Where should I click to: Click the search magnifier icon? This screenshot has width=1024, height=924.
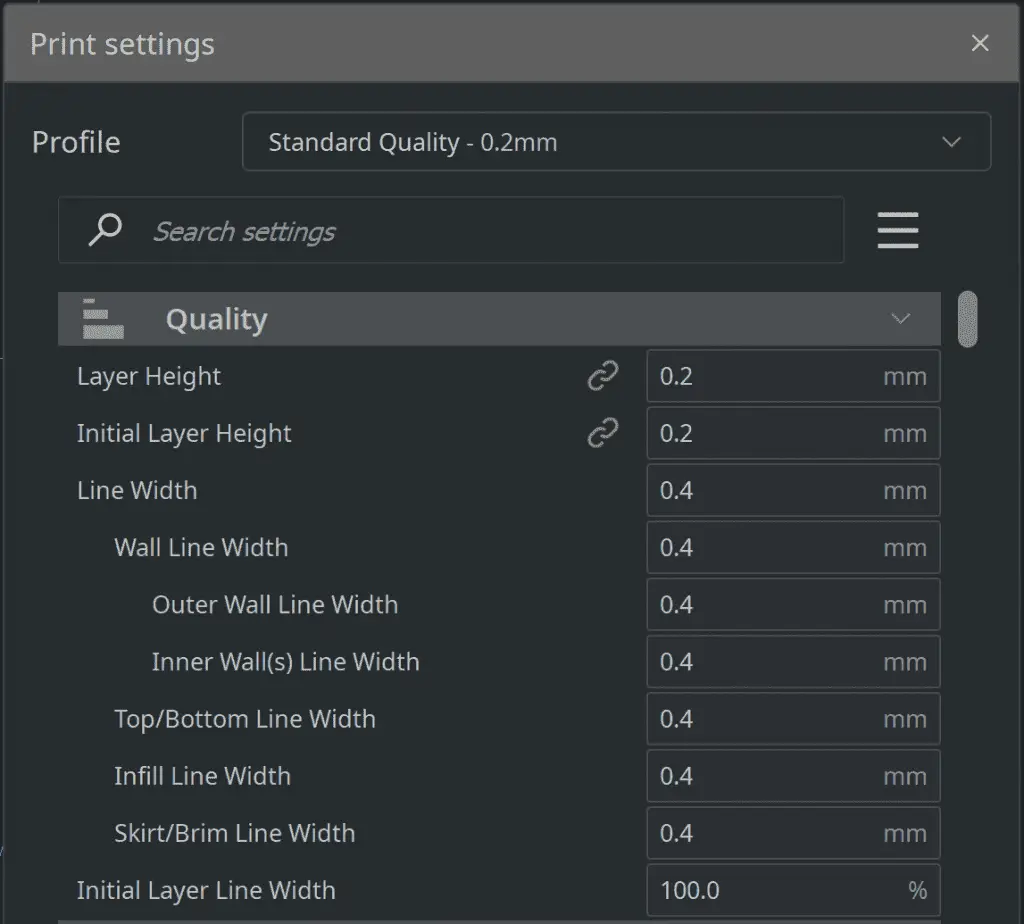[104, 230]
